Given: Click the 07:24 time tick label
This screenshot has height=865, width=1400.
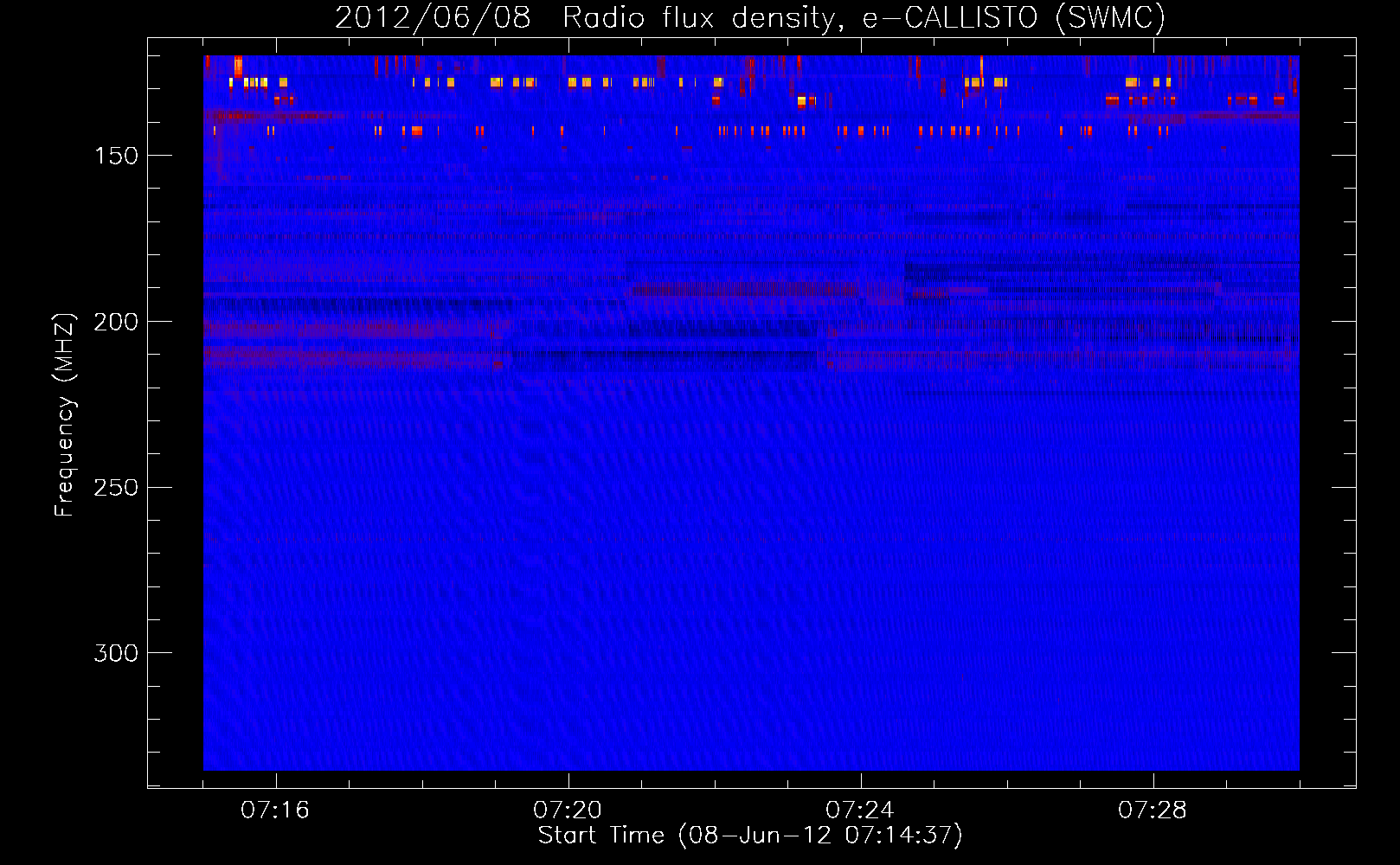Looking at the screenshot, I should pyautogui.click(x=860, y=811).
